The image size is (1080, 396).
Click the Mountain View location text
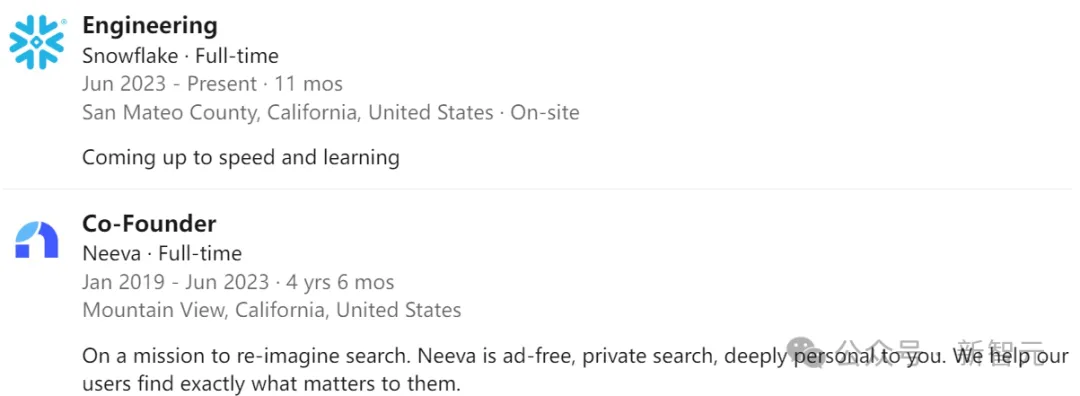pos(271,310)
